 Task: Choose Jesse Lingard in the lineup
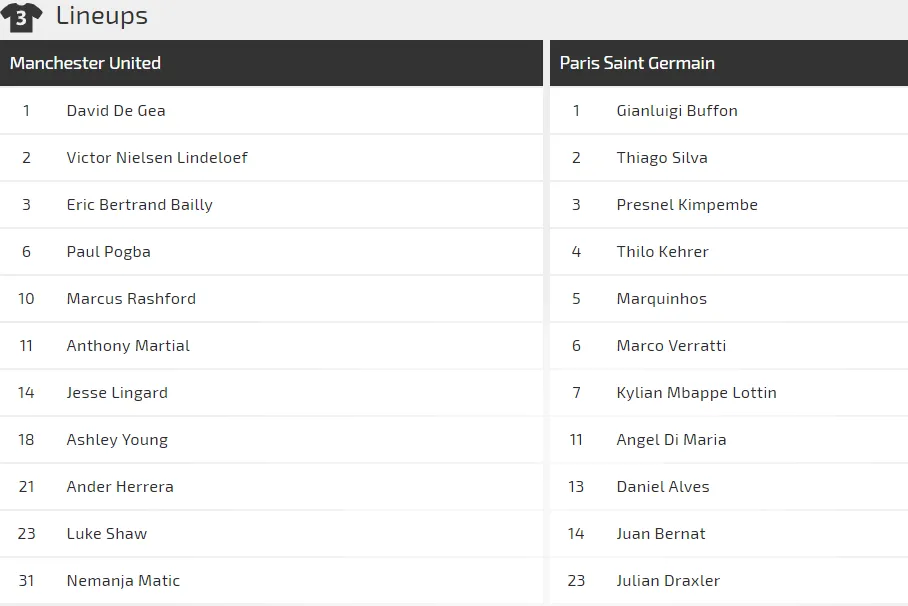pos(117,393)
